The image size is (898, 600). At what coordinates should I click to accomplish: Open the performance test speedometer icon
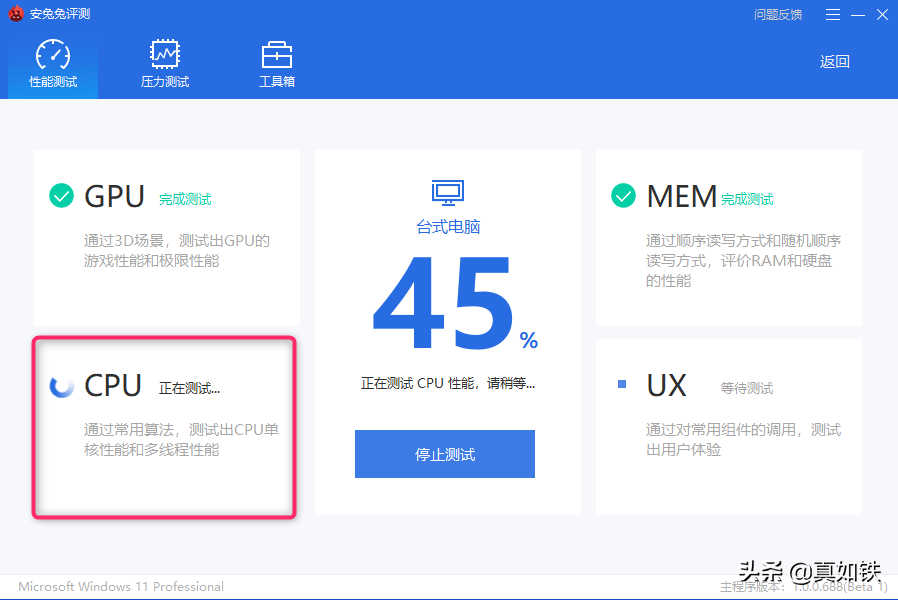[53, 55]
